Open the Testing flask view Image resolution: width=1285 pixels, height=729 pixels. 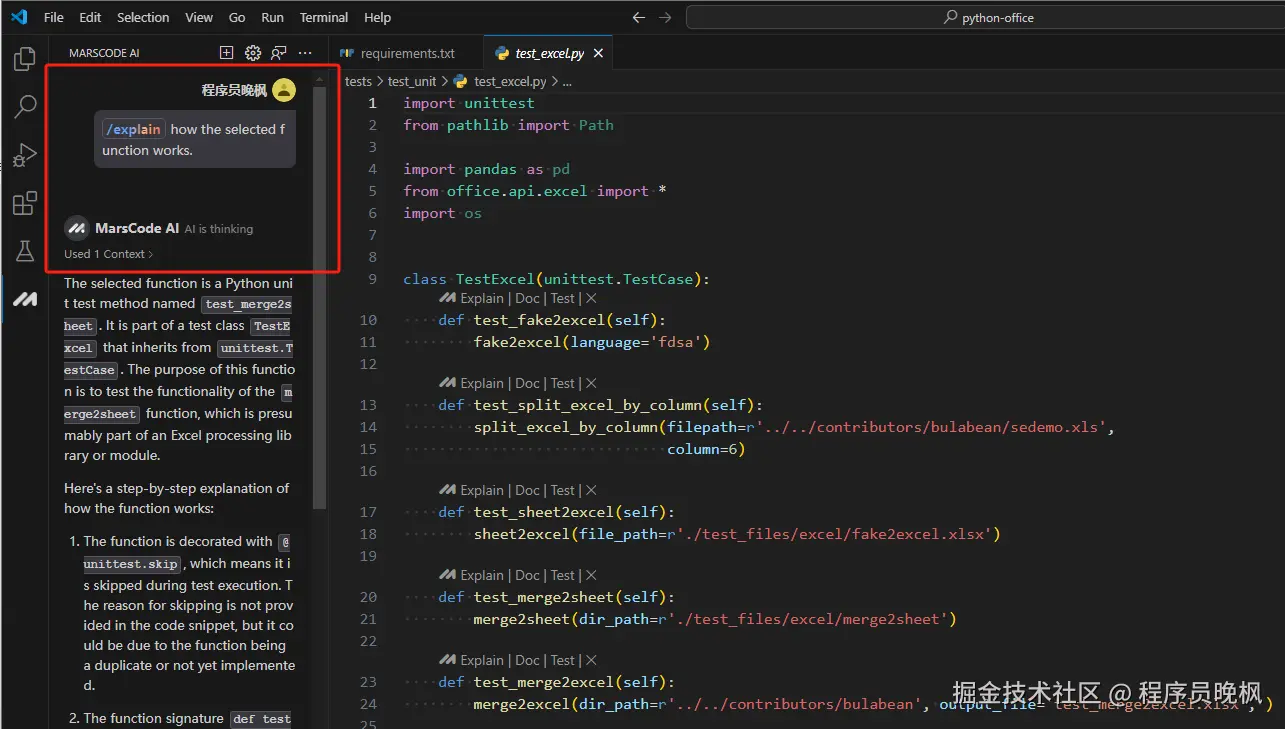[x=25, y=252]
